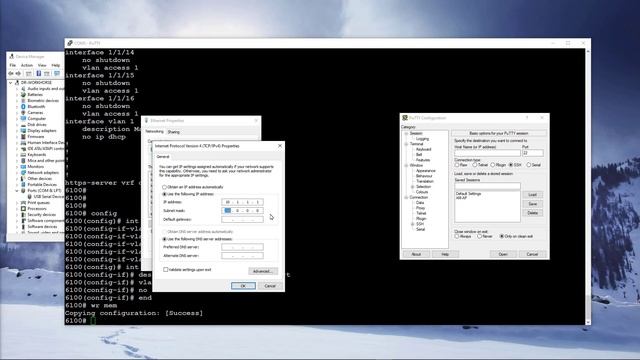Screen dimensions: 640x360
Task: Select the Monitors device icon
Action: 23,167
